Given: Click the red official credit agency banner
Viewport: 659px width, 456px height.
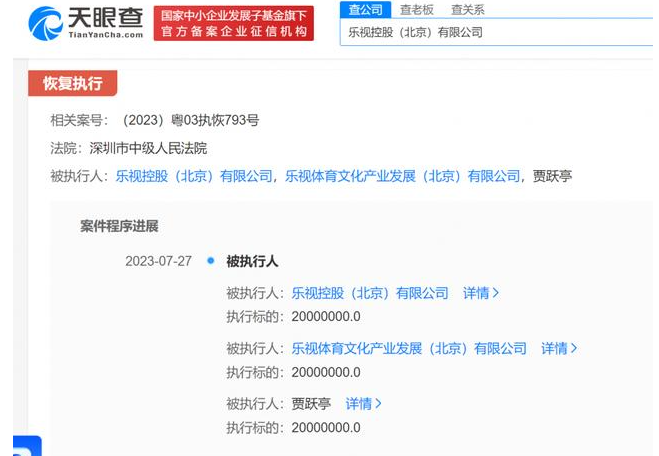Looking at the screenshot, I should click(x=234, y=23).
